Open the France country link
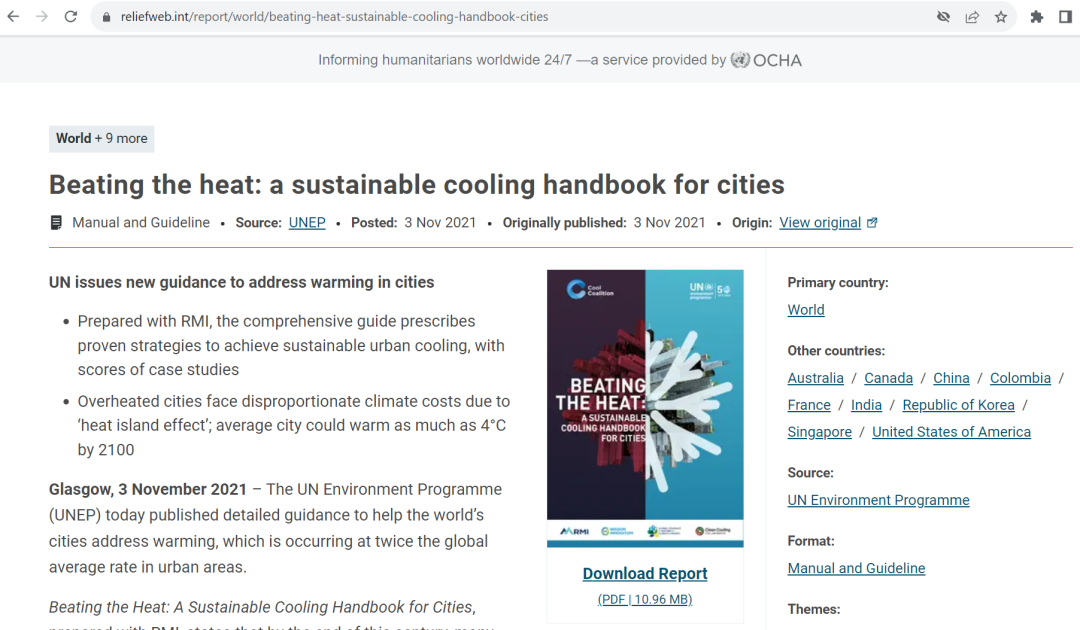Screen dimensions: 1080x630 [x=809, y=405]
